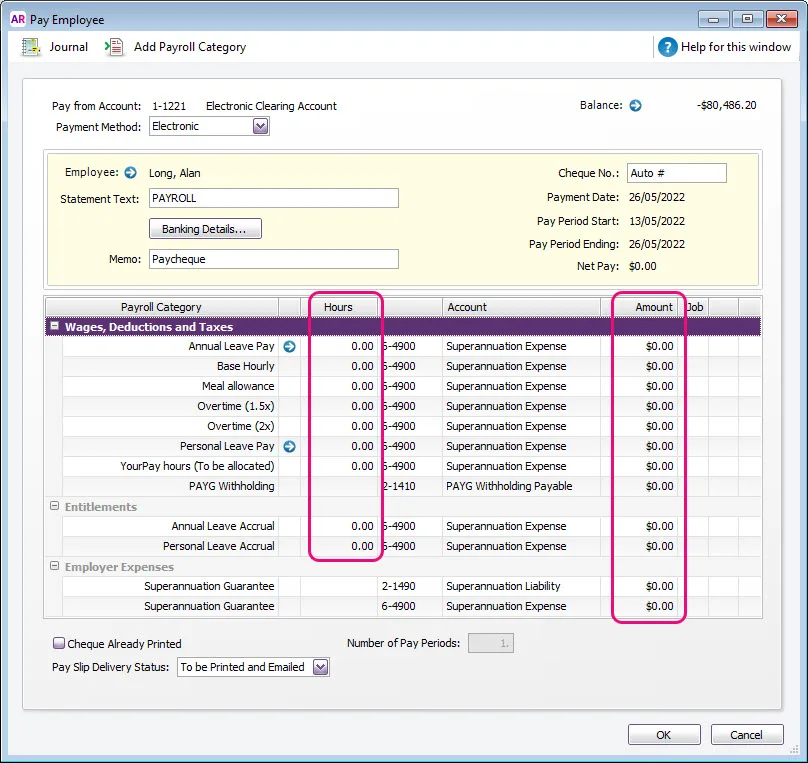The height and width of the screenshot is (763, 808).
Task: Click the Balance detail arrow
Action: 637,104
